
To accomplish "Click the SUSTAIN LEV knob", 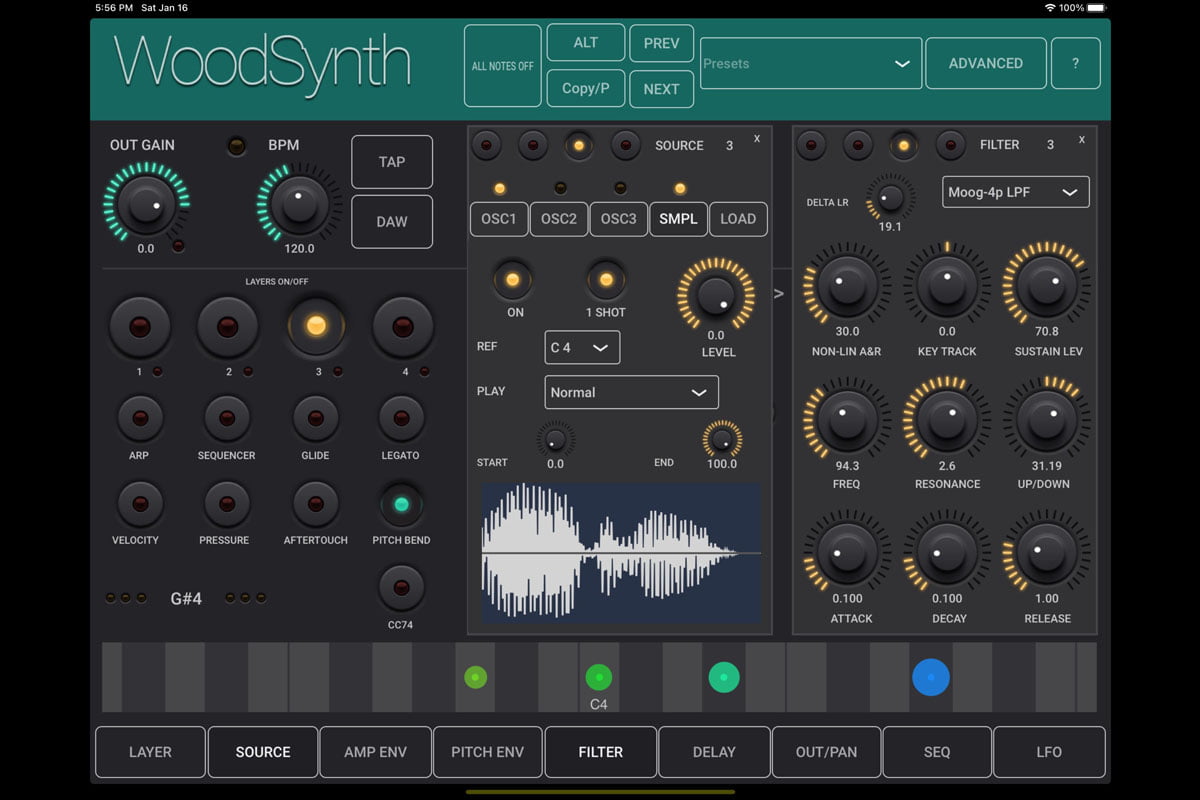I will 1046,287.
